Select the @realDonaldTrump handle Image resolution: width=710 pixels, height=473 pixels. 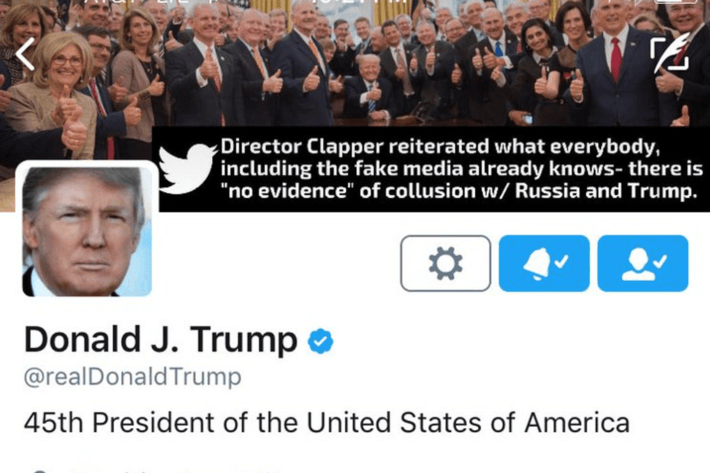[x=132, y=377]
